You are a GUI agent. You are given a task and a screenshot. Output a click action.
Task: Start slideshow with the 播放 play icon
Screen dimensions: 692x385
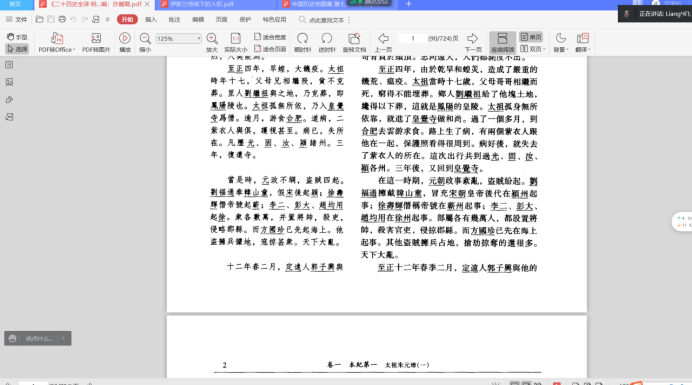[125, 43]
